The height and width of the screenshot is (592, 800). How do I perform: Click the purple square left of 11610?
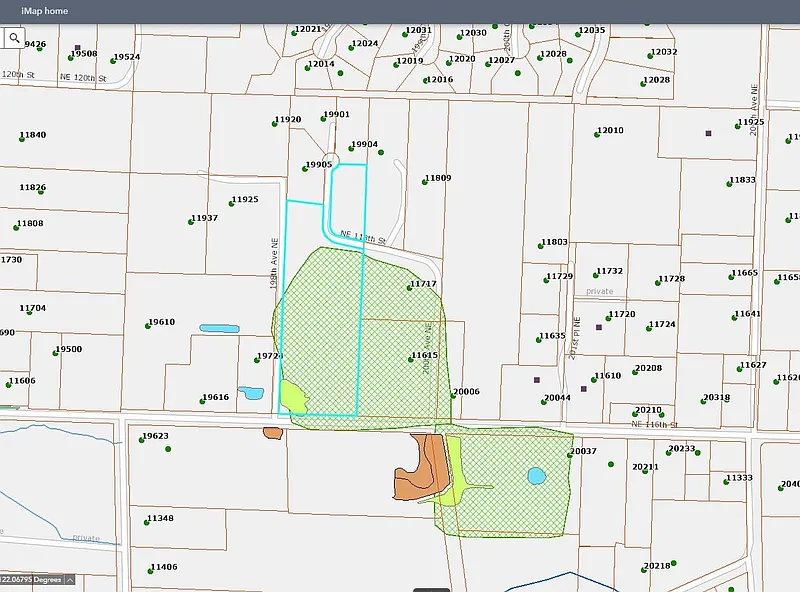click(x=584, y=388)
